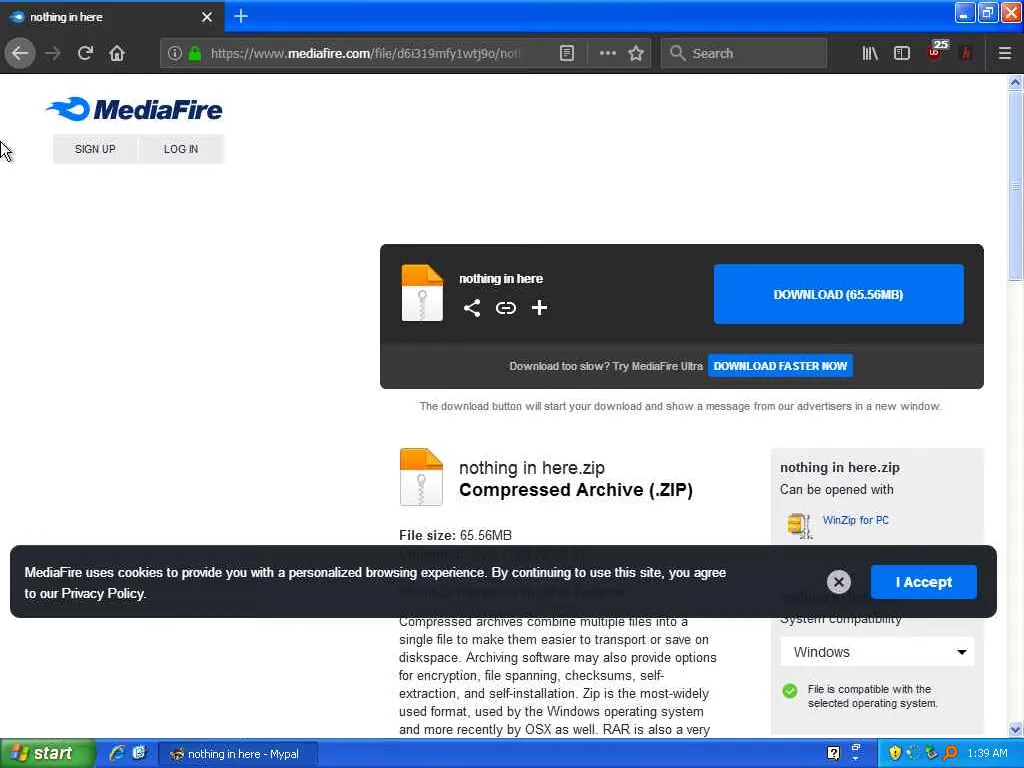Open the Windows system compatibility dropdown
Screen dimensions: 1024x768
(877, 652)
